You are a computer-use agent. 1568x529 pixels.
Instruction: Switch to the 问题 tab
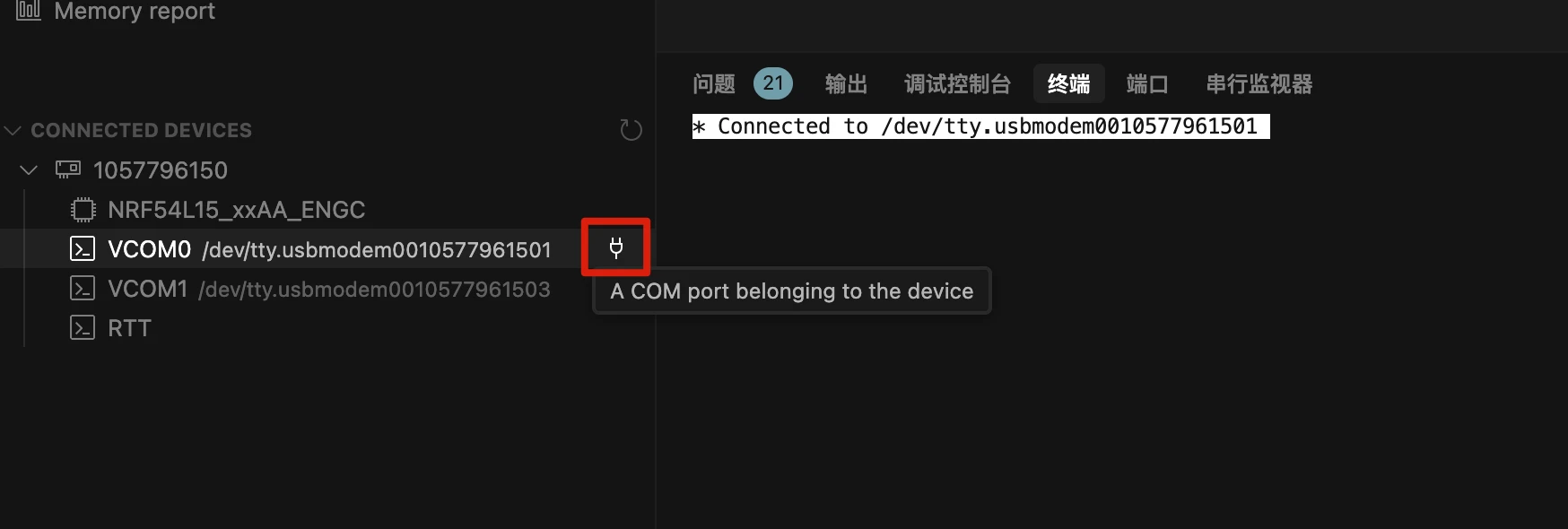(x=714, y=84)
